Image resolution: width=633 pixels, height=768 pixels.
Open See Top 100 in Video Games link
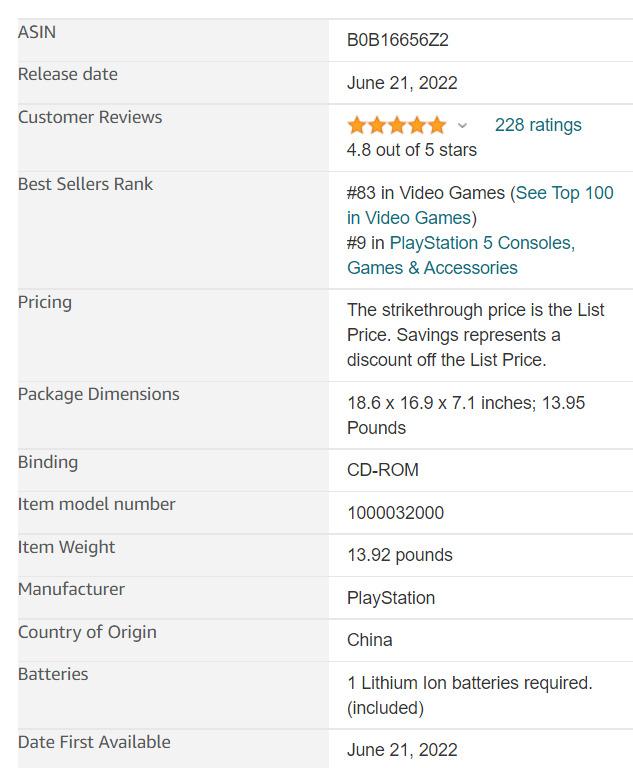tap(480, 205)
